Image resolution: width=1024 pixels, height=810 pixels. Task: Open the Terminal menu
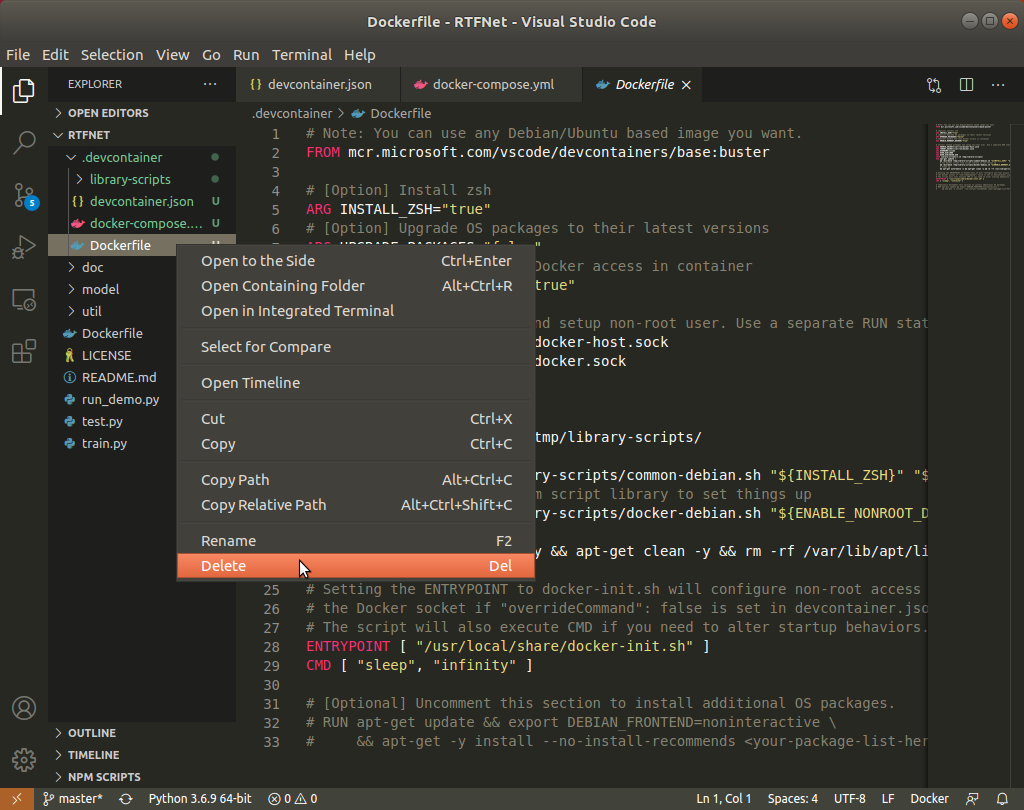click(x=302, y=55)
